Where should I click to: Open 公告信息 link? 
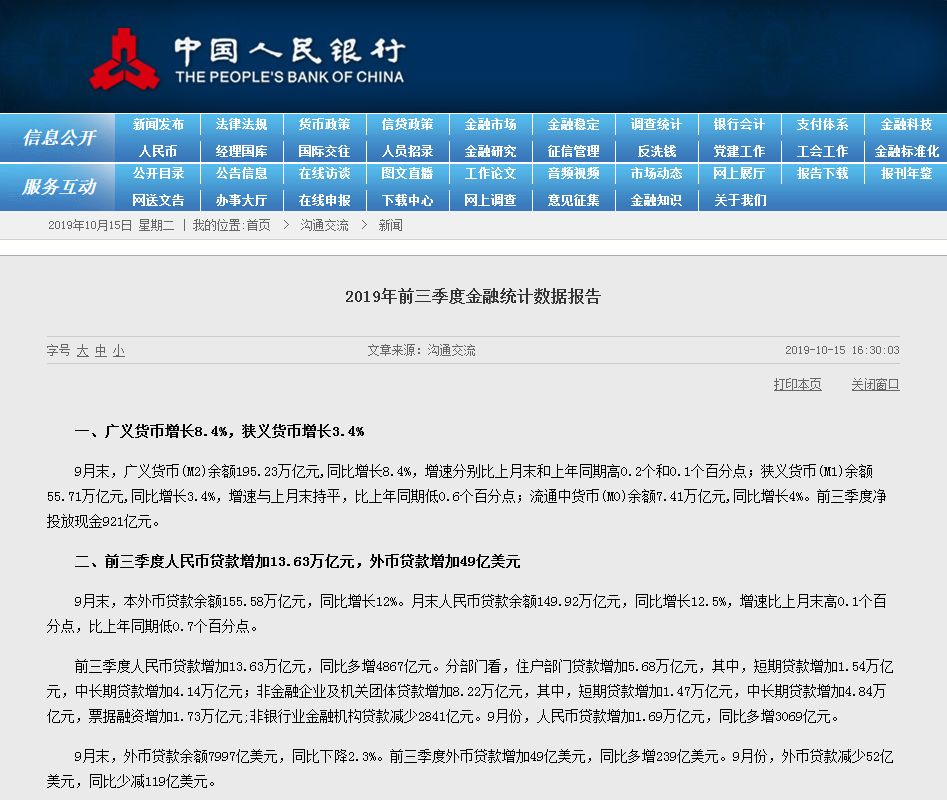click(241, 173)
